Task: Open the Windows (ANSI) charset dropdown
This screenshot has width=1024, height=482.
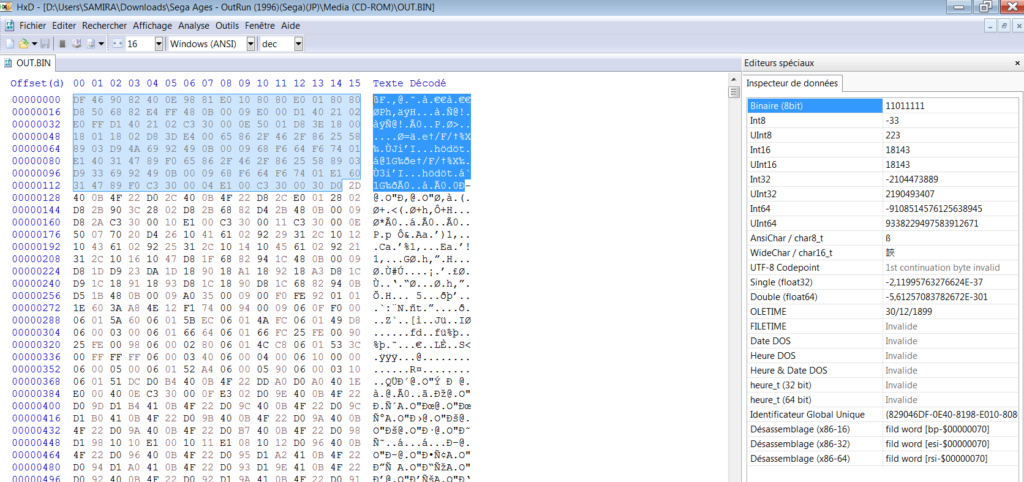Action: [251, 44]
